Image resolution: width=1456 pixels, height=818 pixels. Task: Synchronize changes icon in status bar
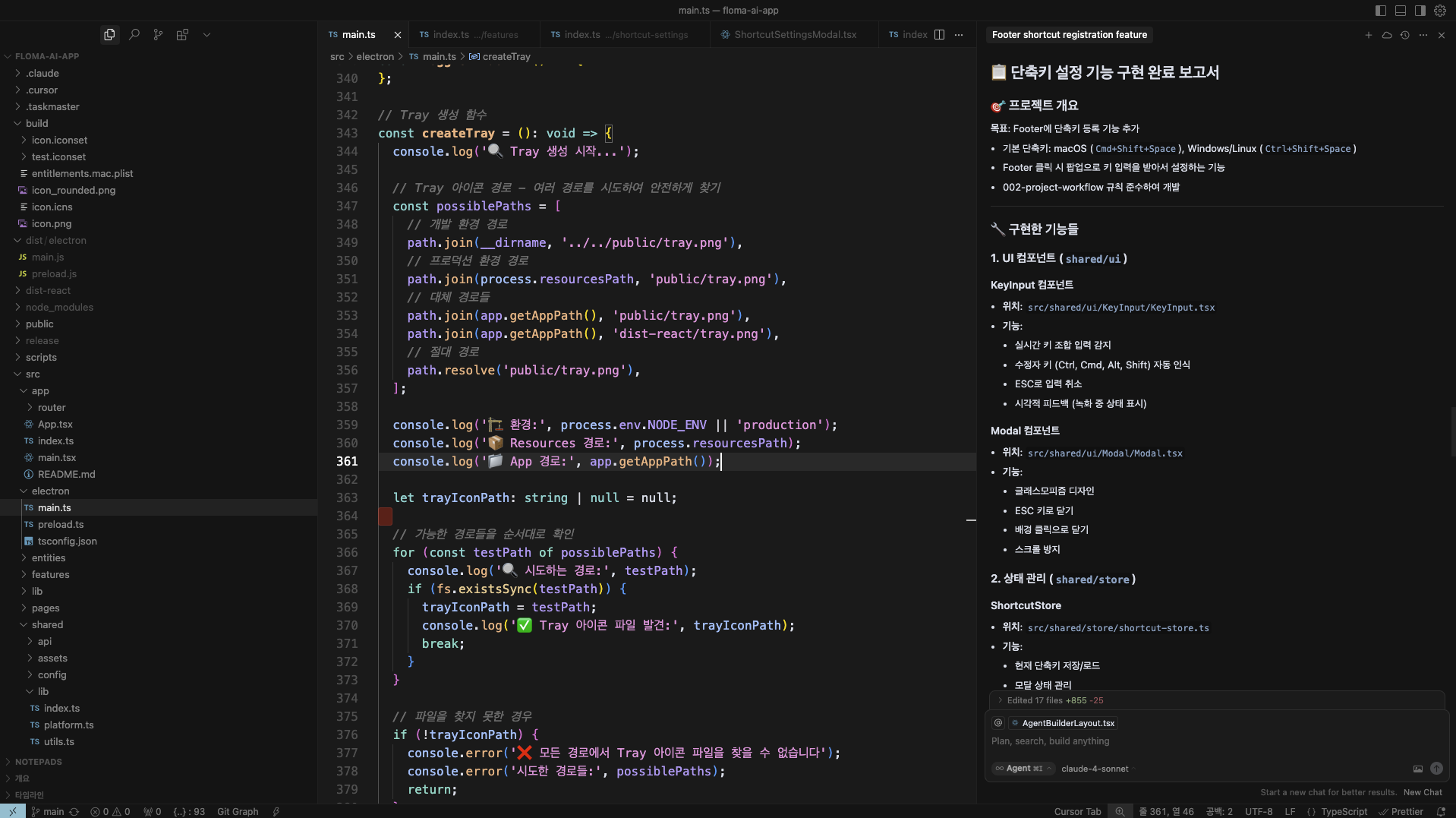tap(74, 812)
